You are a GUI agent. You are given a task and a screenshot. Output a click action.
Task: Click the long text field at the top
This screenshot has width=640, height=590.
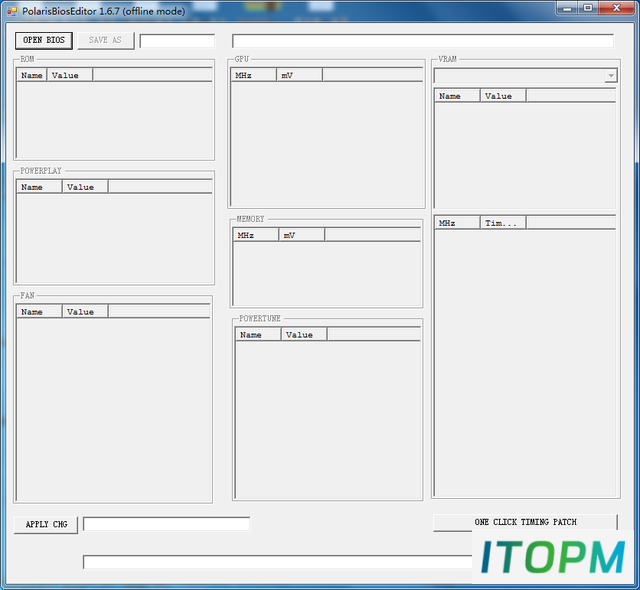pyautogui.click(x=423, y=41)
